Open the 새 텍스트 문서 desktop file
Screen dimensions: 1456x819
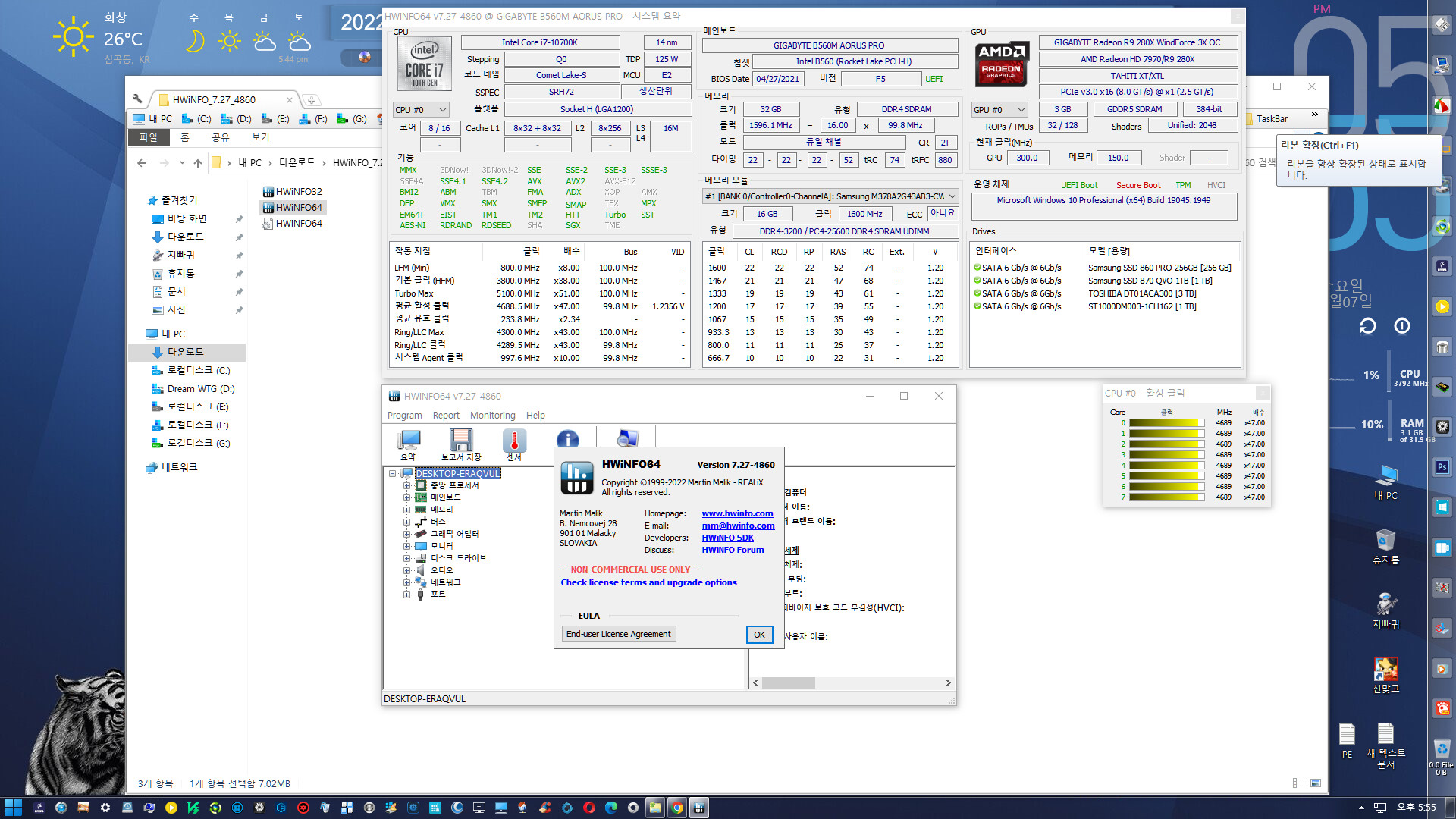coord(1385,745)
